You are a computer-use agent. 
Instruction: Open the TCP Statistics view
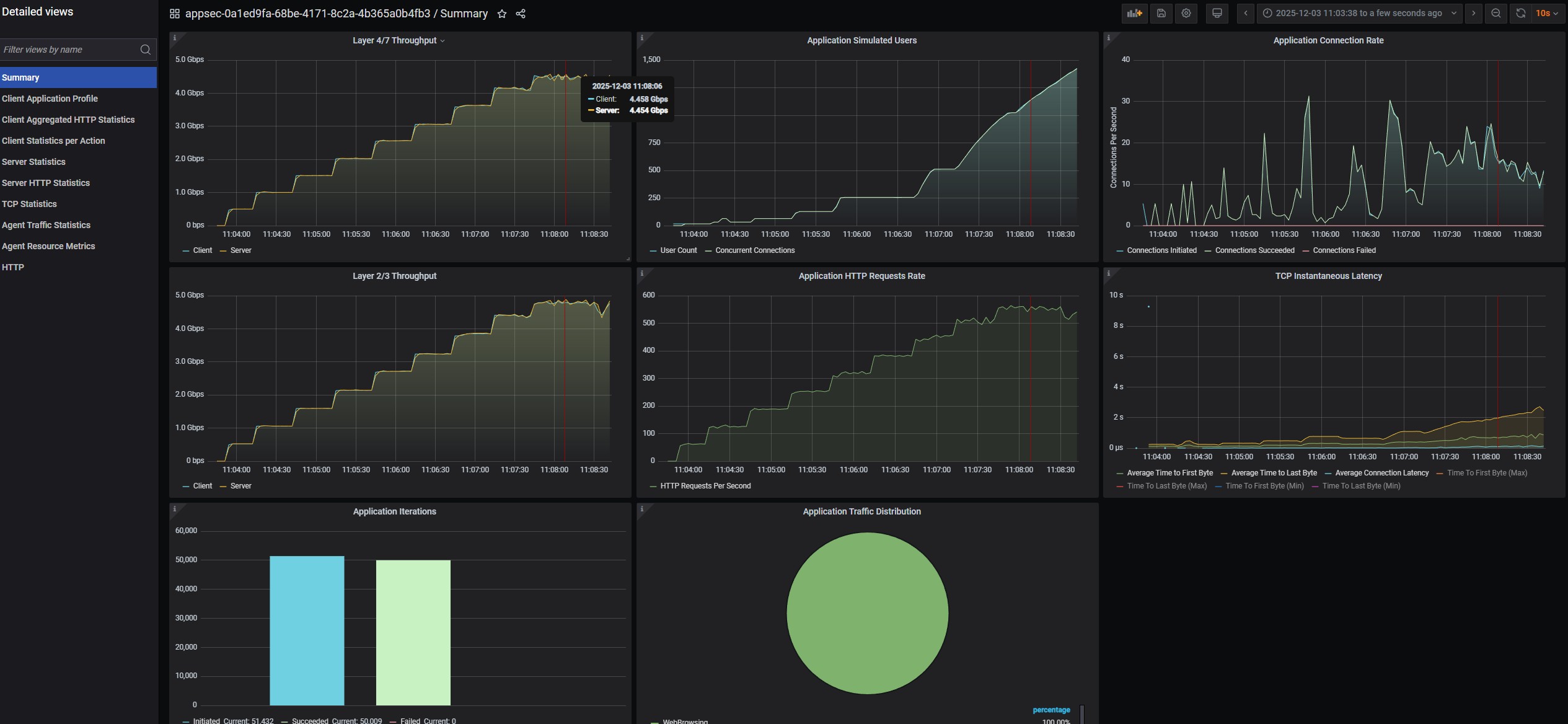29,204
